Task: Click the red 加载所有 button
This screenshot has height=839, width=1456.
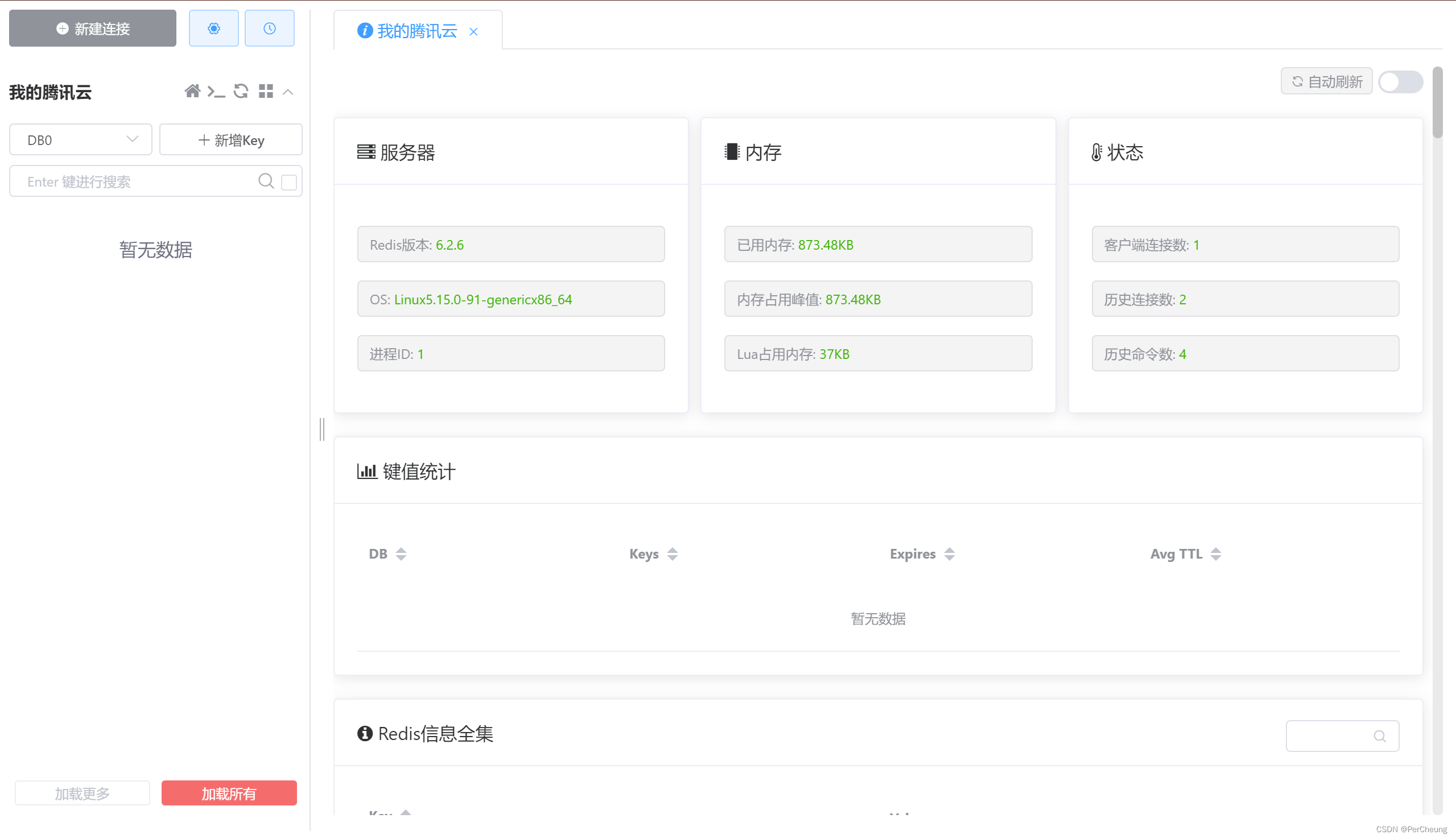Action: tap(229, 793)
